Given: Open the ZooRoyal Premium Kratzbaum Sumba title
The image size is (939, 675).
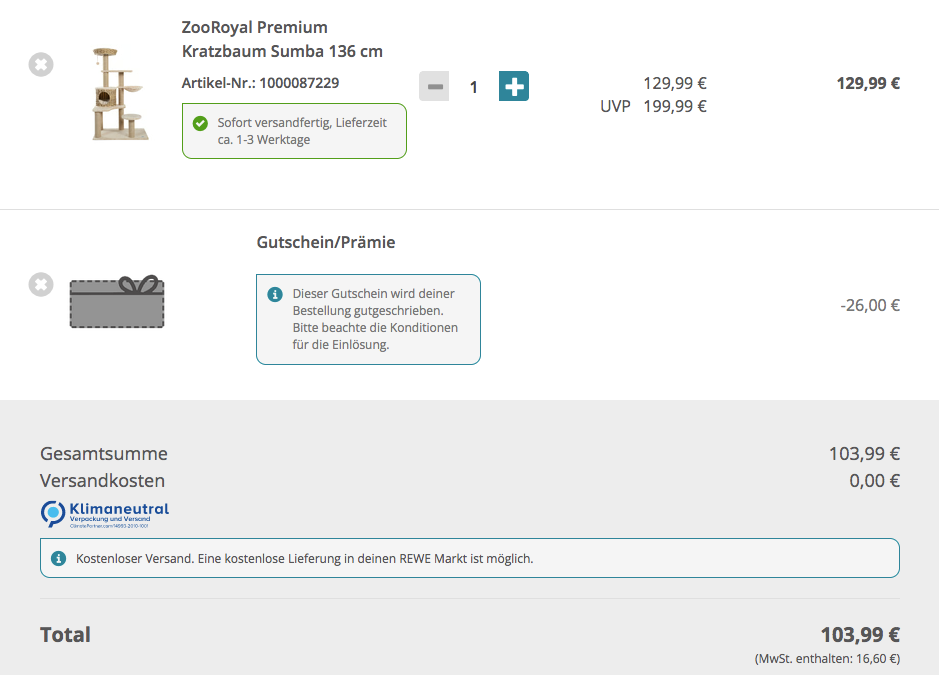Looking at the screenshot, I should coord(282,40).
